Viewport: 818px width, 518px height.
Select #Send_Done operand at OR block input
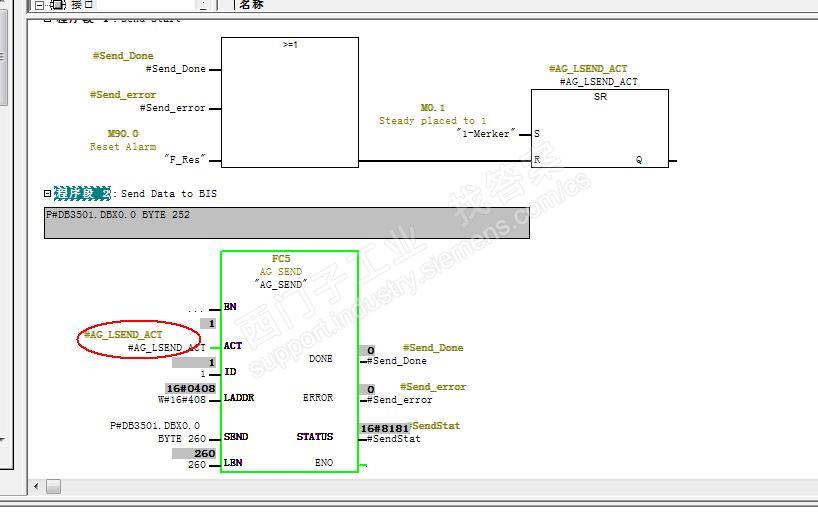[x=176, y=69]
